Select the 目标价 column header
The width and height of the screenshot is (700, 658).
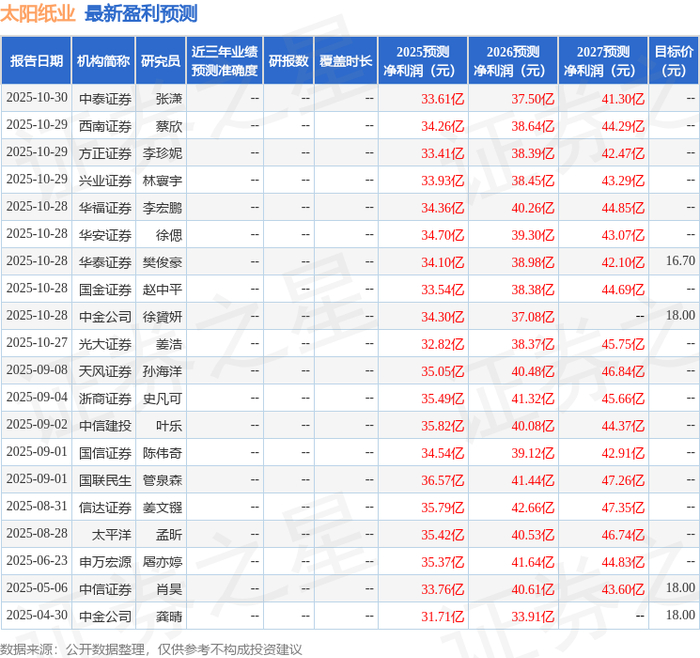[x=674, y=61]
